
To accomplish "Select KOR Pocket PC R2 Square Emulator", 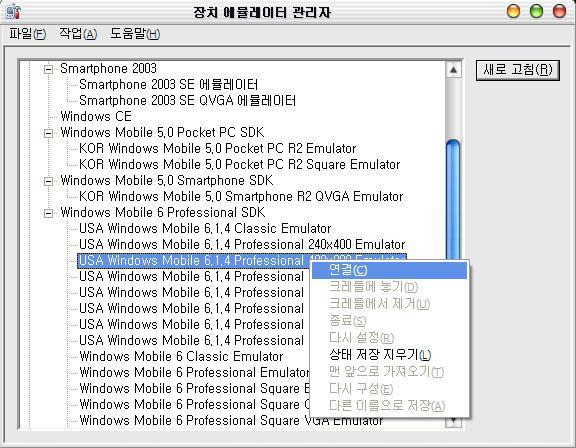I will click(240, 165).
